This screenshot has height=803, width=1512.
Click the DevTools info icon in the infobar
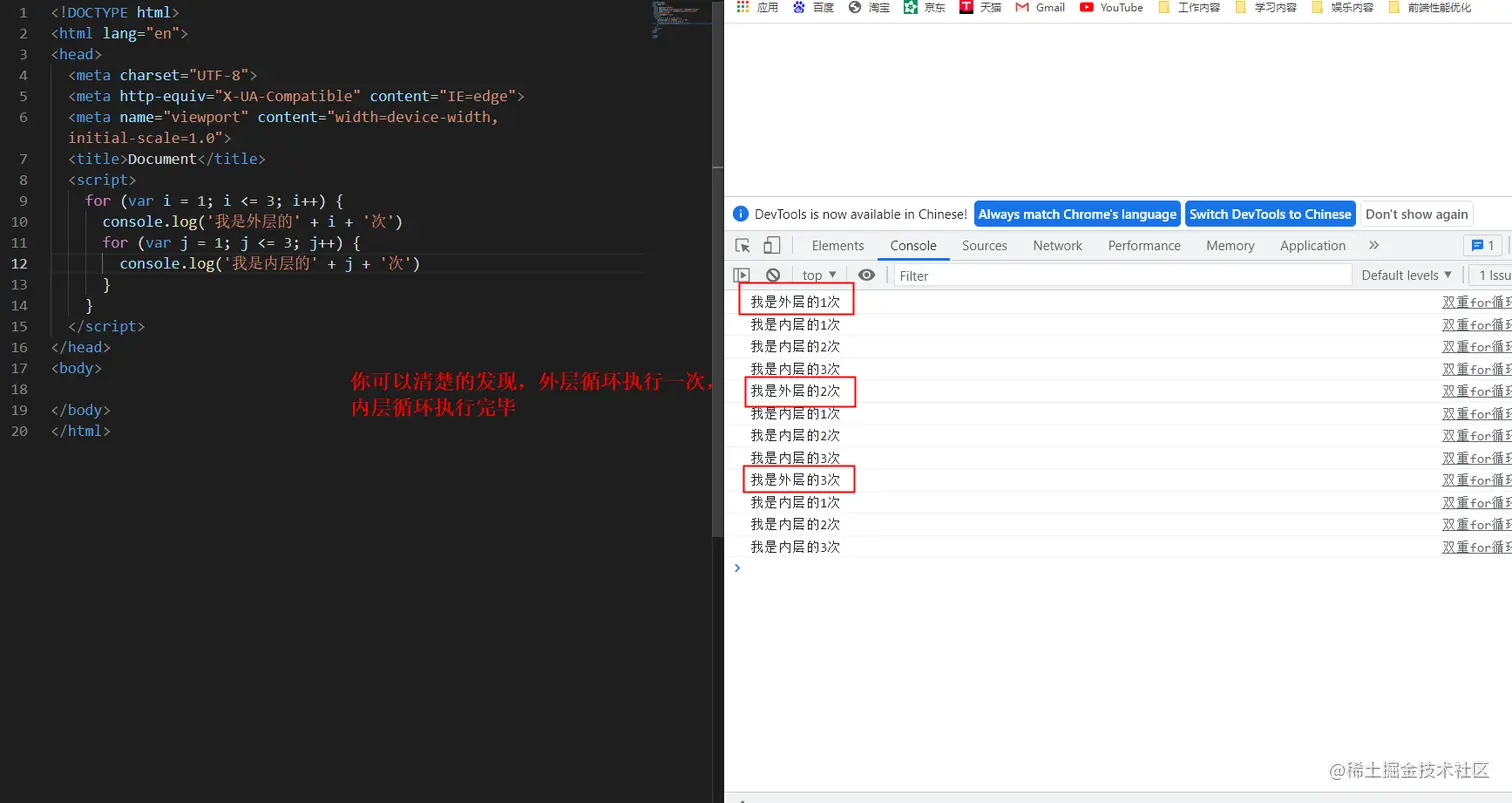coord(740,214)
